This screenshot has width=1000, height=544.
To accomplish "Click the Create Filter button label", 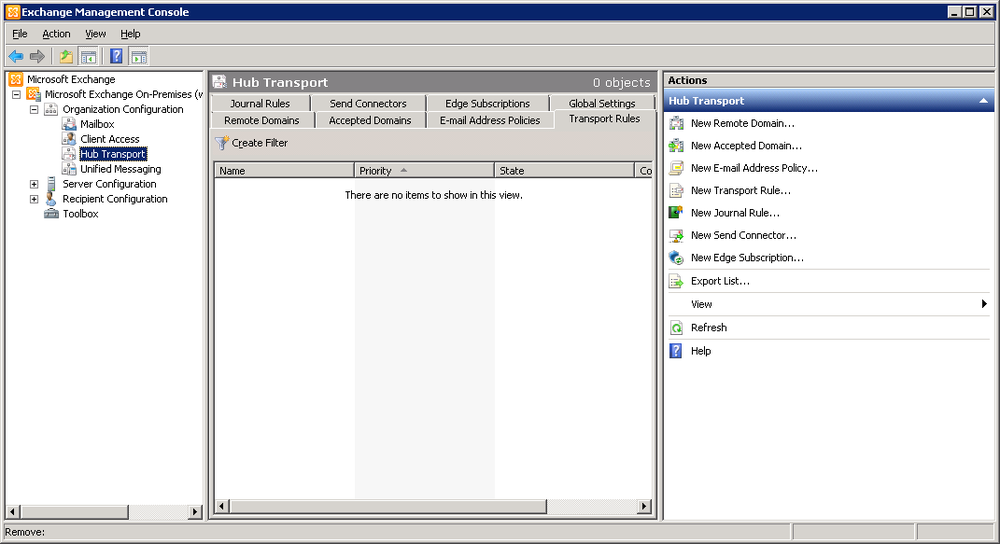I will pos(260,143).
